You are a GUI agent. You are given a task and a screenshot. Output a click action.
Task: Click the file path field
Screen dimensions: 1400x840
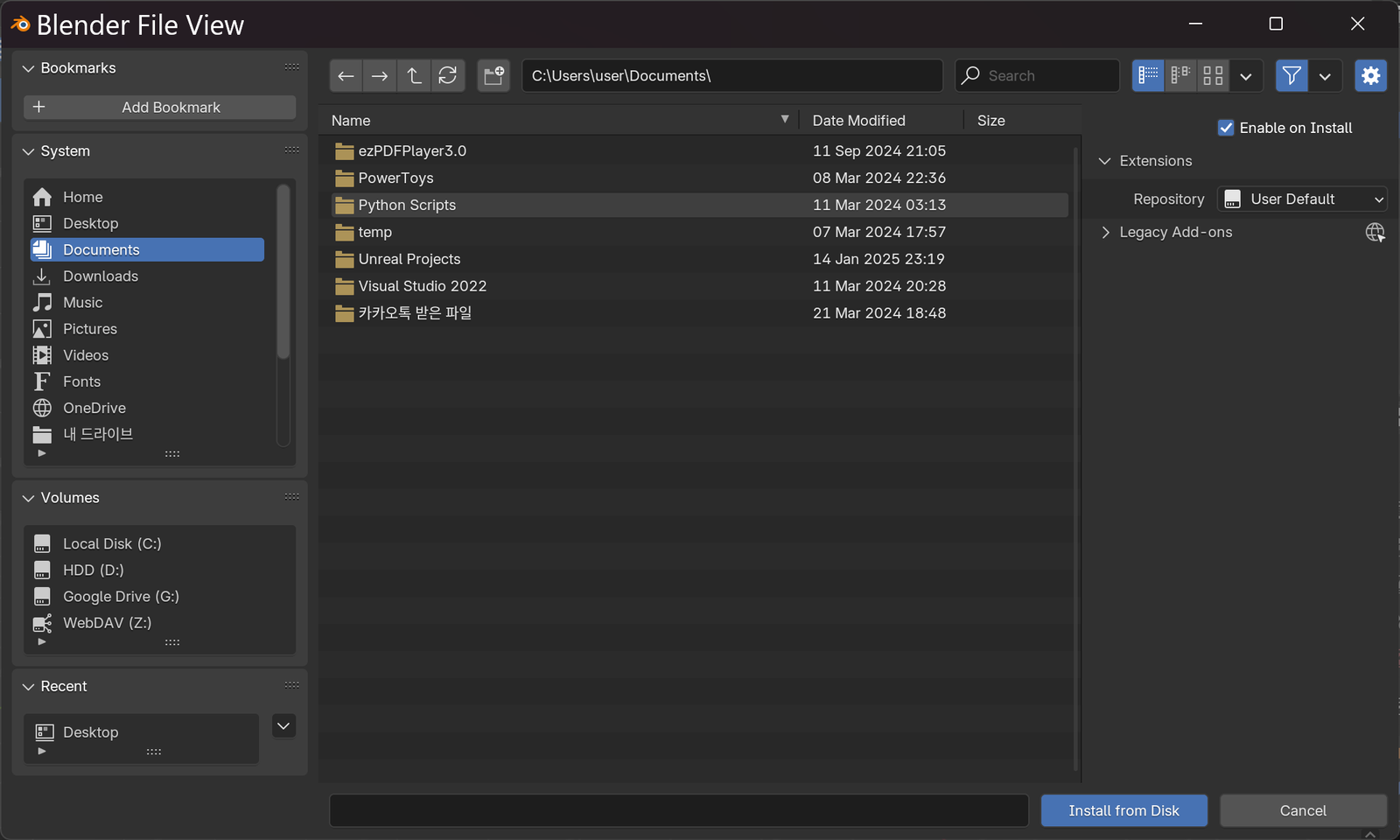pos(732,76)
